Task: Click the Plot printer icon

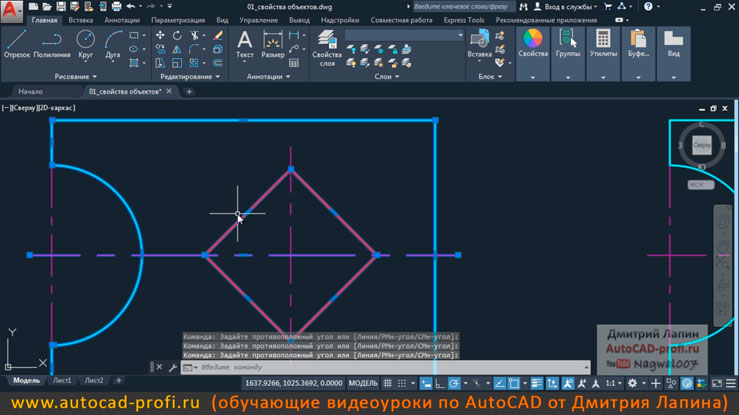Action: click(x=116, y=7)
